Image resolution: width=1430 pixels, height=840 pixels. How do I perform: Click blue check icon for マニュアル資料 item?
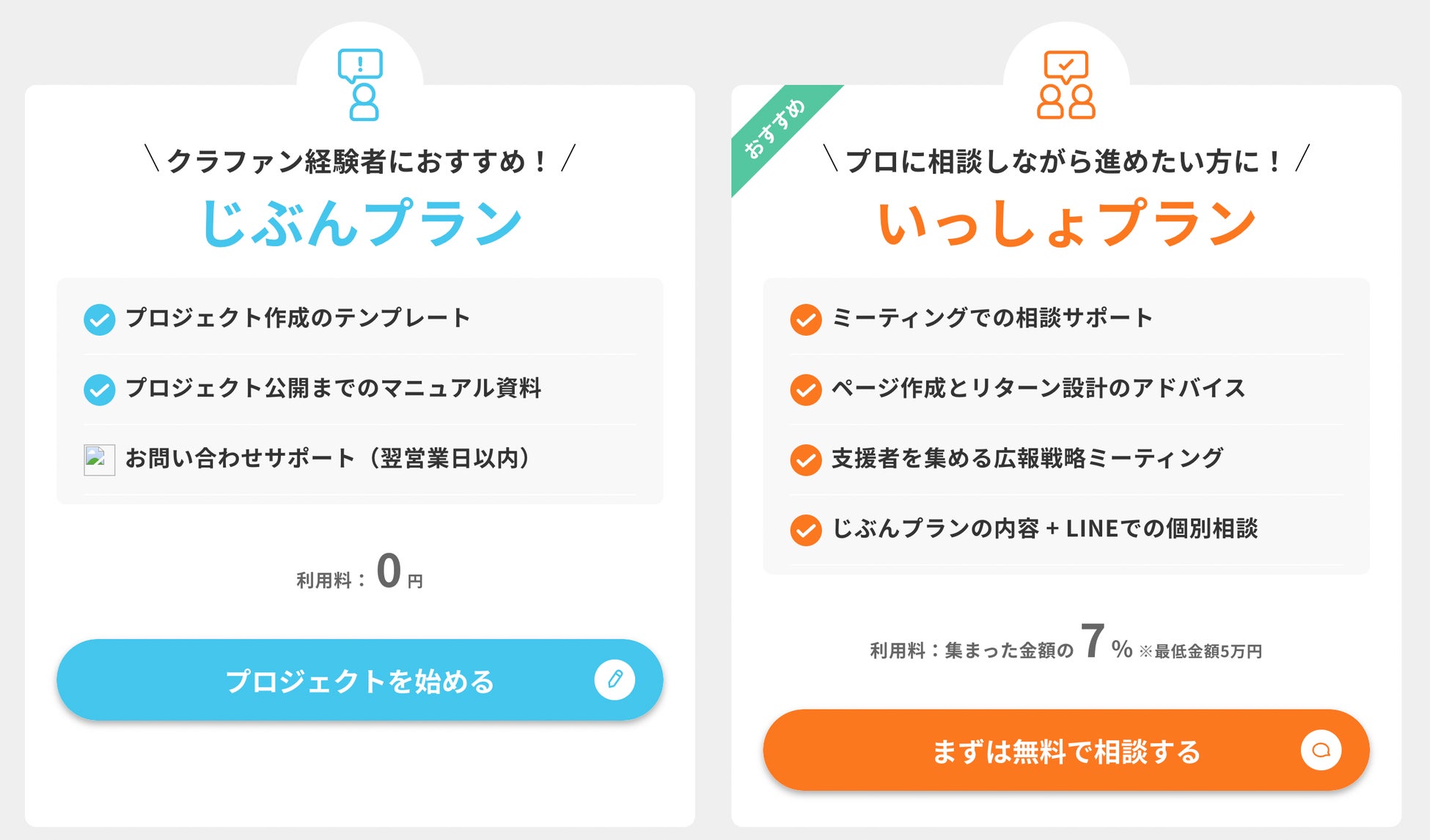pyautogui.click(x=99, y=390)
